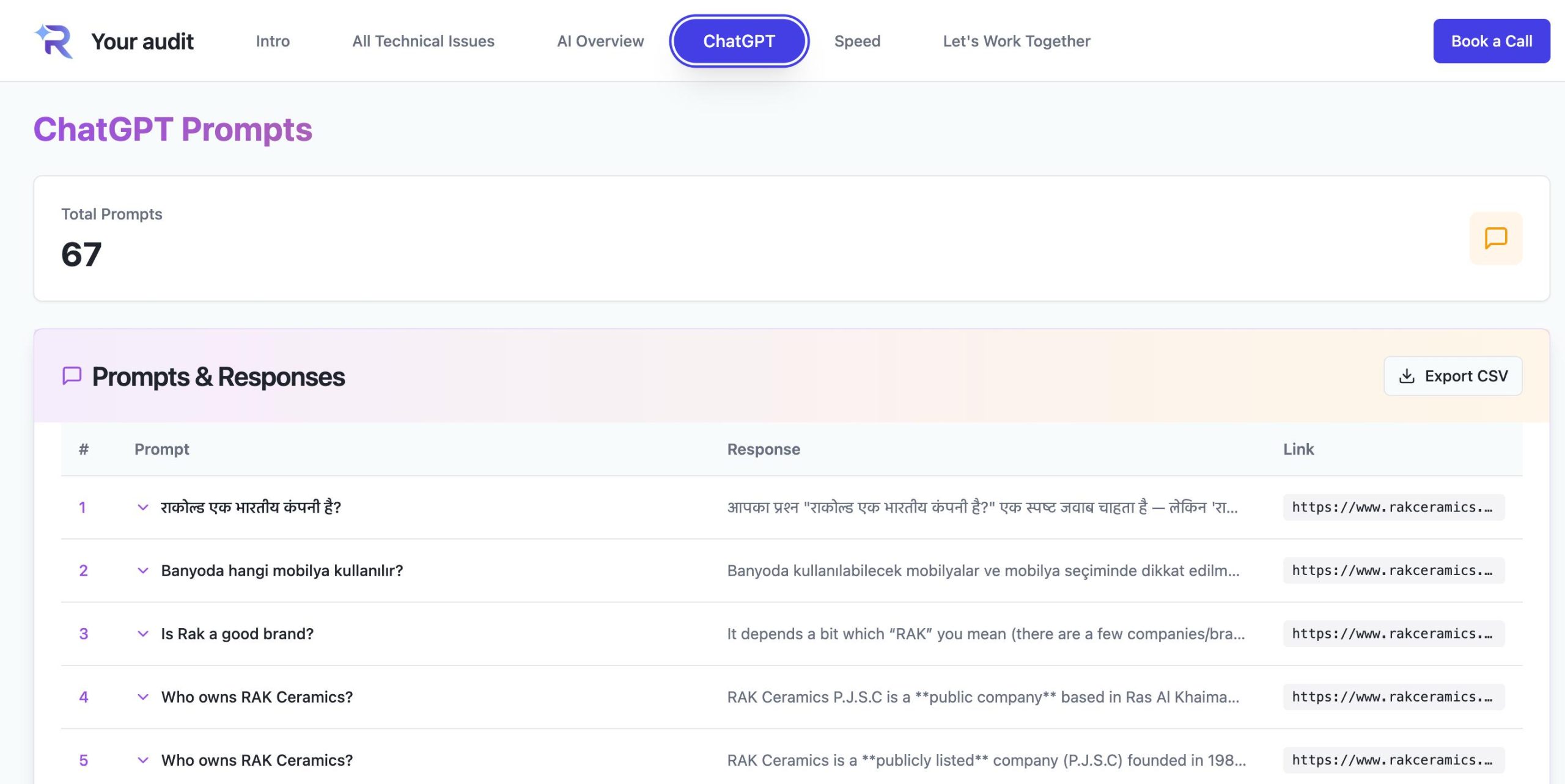This screenshot has width=1565, height=784.
Task: Expand the Banyoda hangi mobilya prompt row
Action: tap(143, 571)
